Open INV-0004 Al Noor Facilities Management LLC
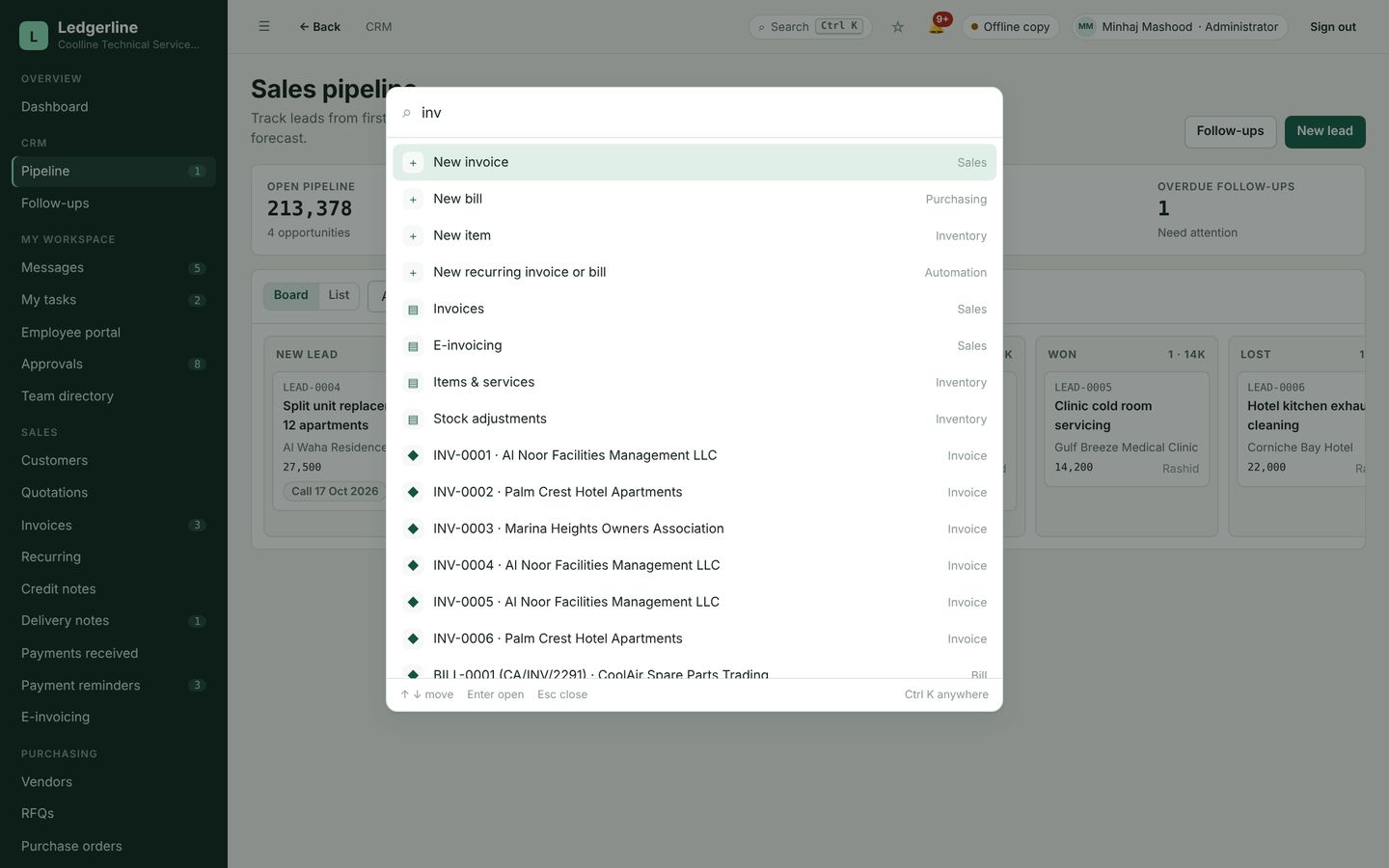 tap(694, 565)
